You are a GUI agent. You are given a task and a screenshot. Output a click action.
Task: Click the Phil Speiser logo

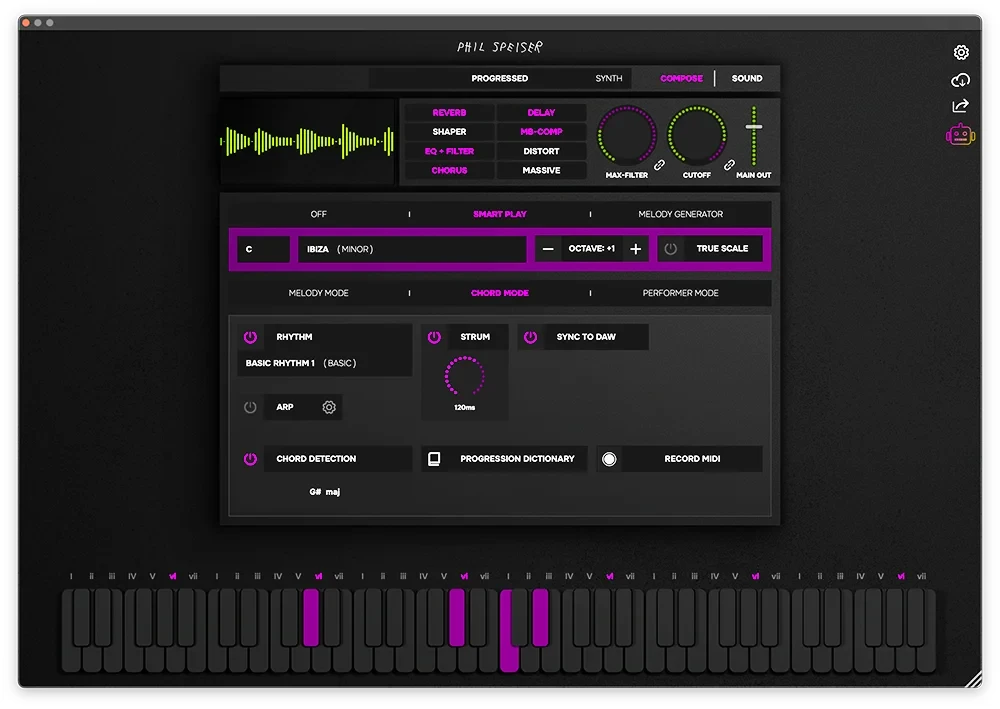coord(499,47)
